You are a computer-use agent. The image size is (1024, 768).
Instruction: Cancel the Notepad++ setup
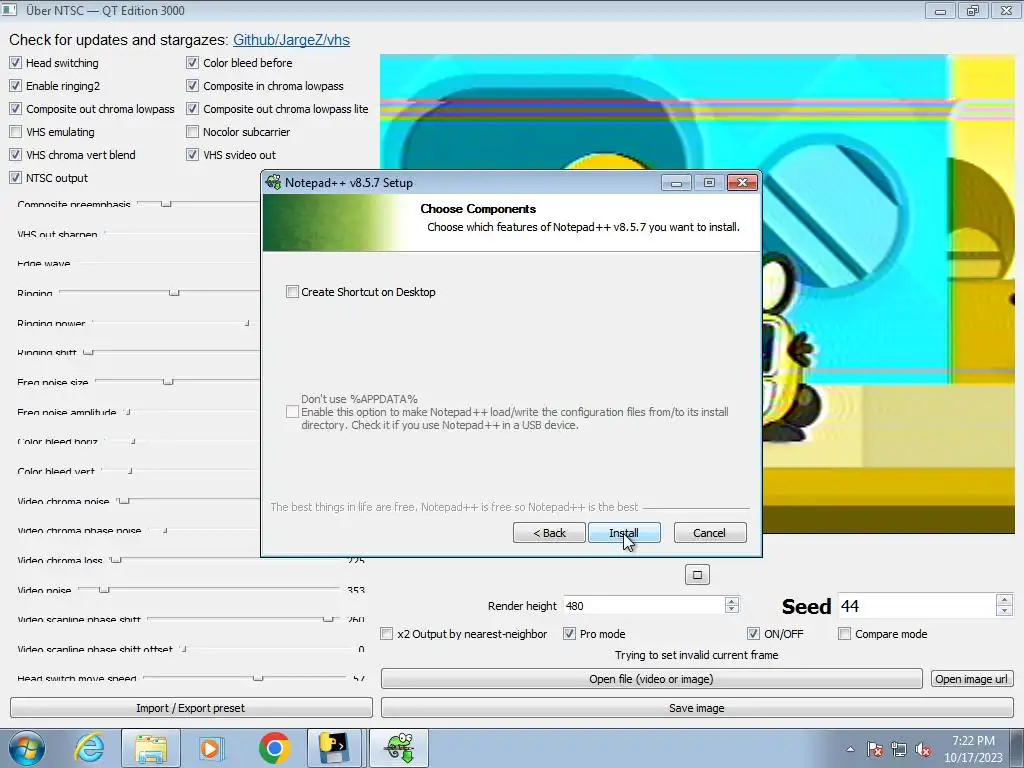710,533
